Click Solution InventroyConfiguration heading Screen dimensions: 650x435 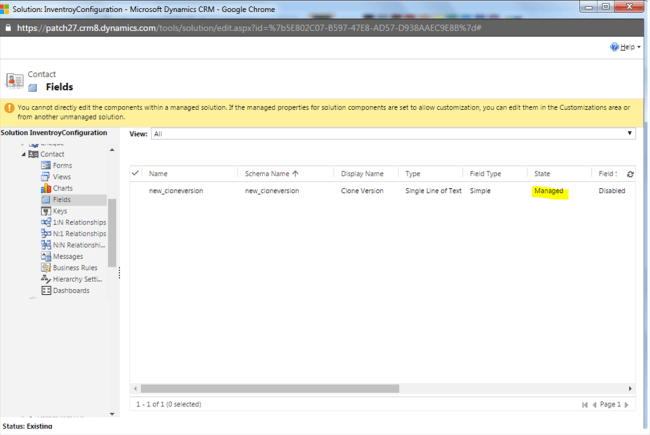[x=54, y=133]
